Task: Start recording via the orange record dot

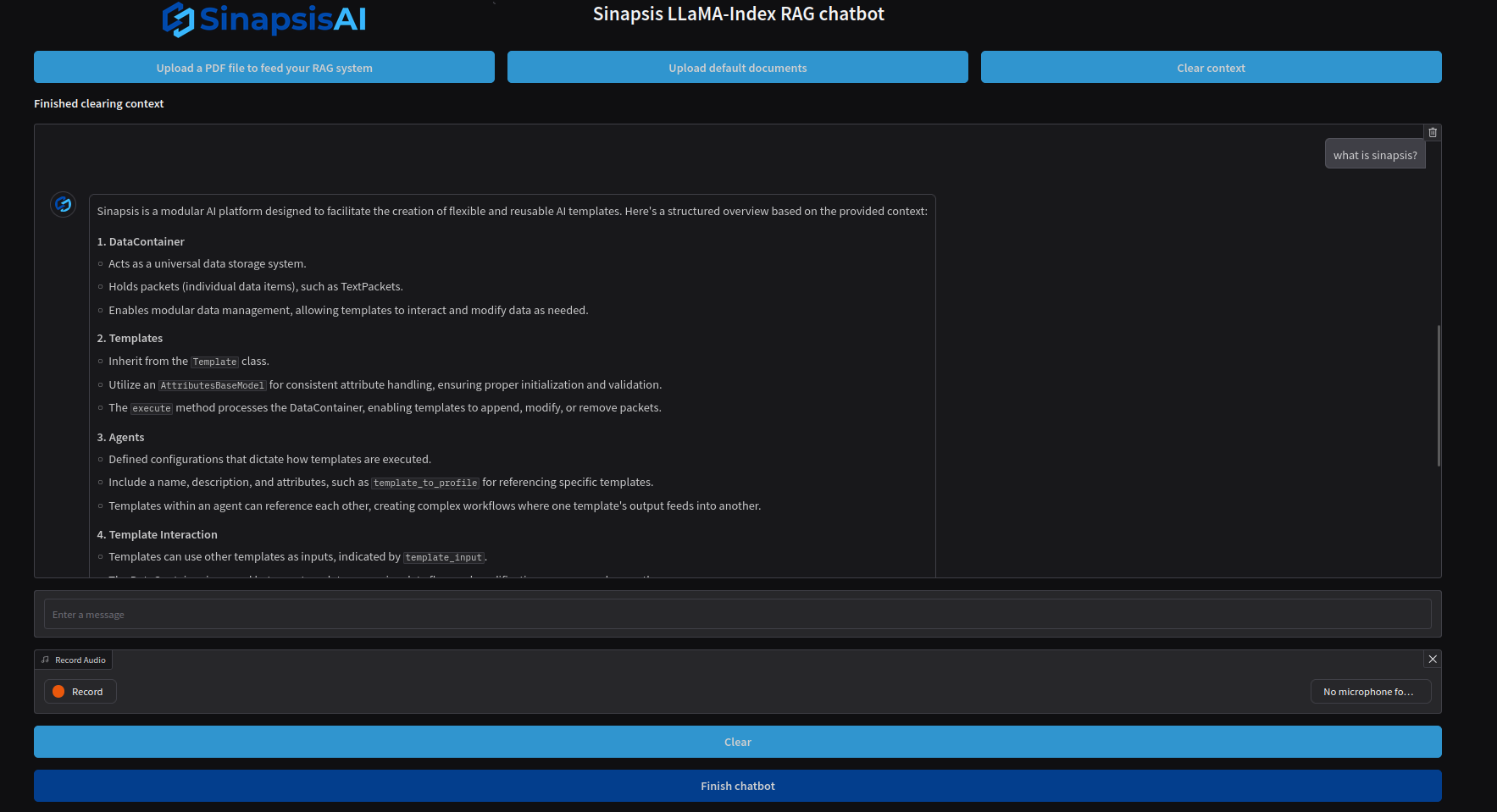Action: click(58, 691)
